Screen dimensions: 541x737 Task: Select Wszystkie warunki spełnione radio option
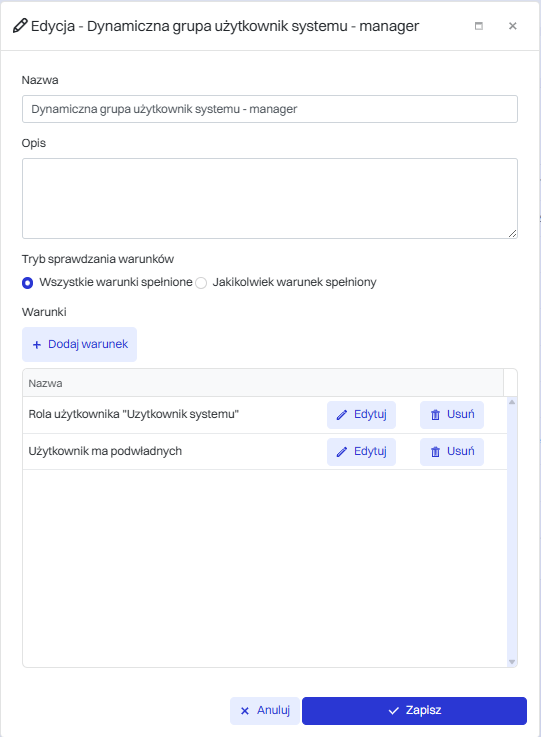click(27, 283)
